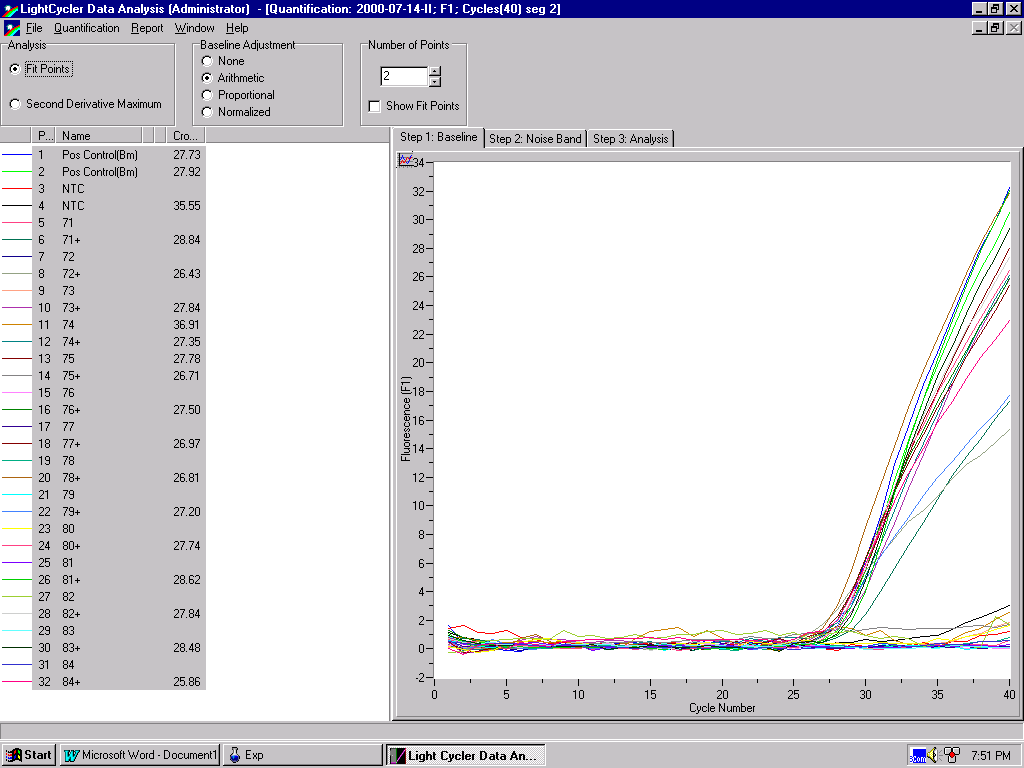Select the NTC sample in row 4
The image size is (1024, 768).
119,206
